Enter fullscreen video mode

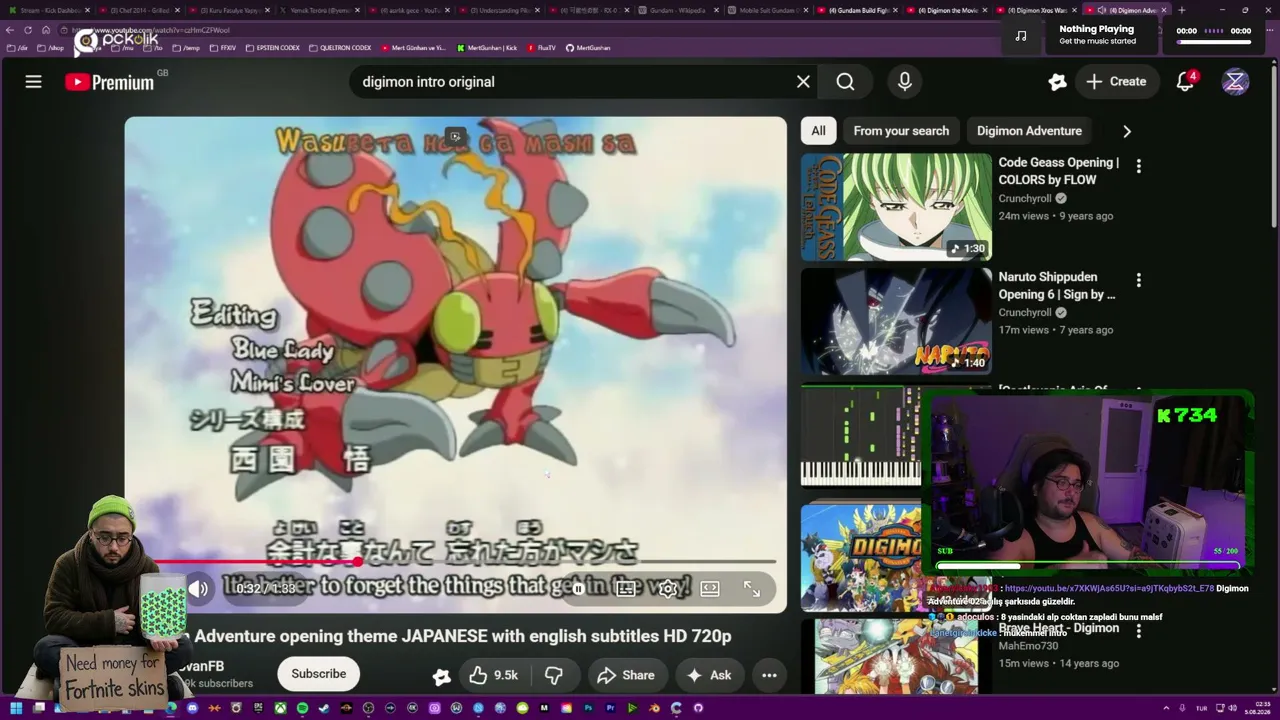[x=752, y=589]
